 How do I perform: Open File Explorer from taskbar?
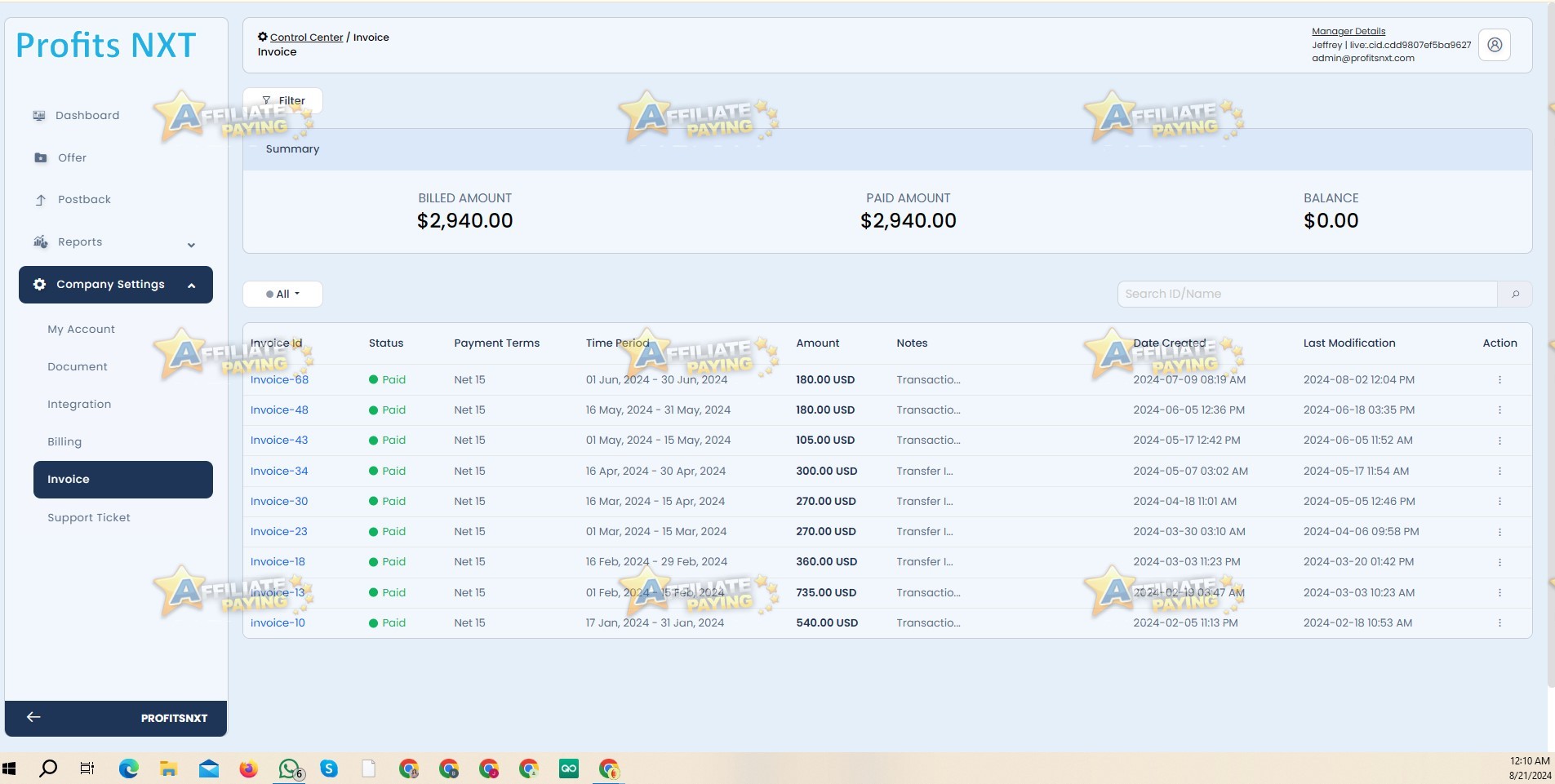pyautogui.click(x=169, y=768)
